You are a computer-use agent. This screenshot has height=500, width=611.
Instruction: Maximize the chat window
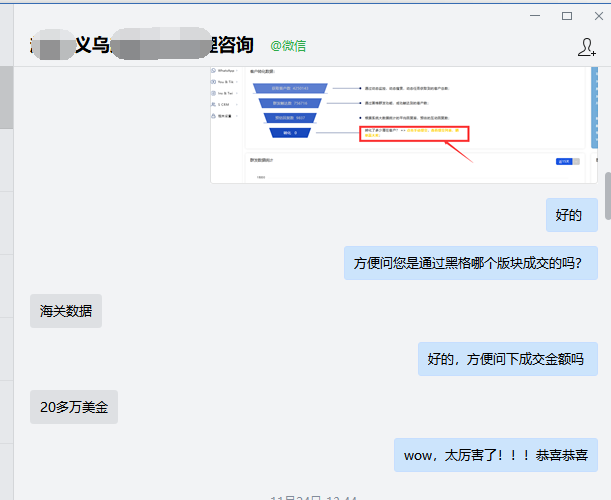click(x=567, y=15)
